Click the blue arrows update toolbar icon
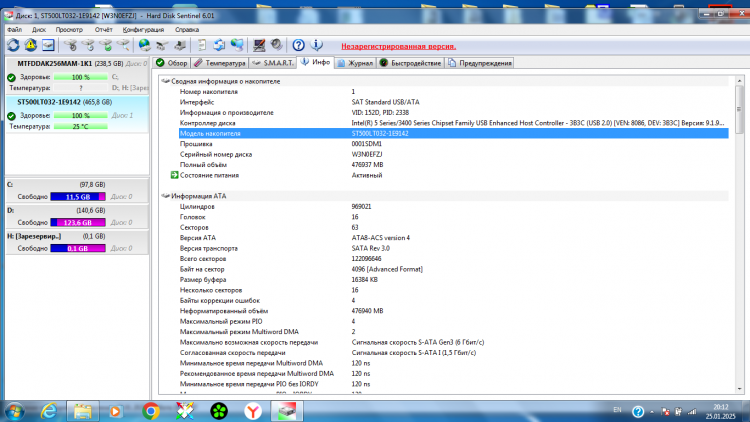This screenshot has height=422, width=750. point(219,45)
